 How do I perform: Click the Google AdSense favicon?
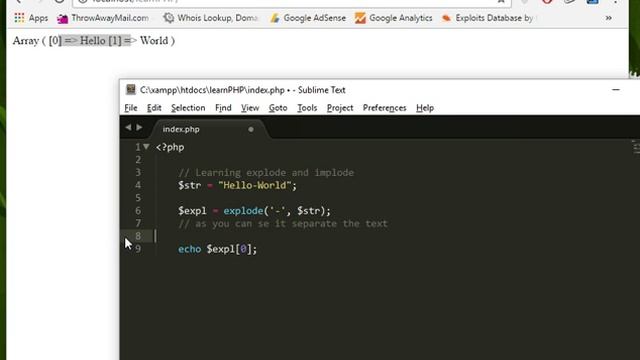click(275, 18)
